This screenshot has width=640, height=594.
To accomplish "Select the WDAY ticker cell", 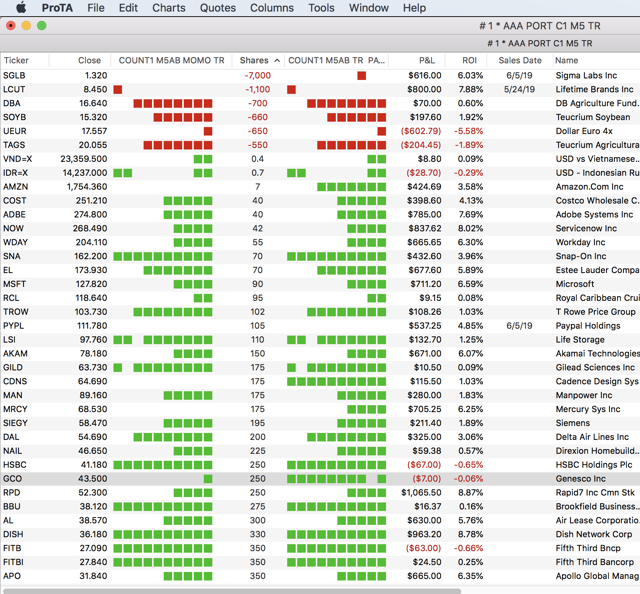I will (16, 242).
